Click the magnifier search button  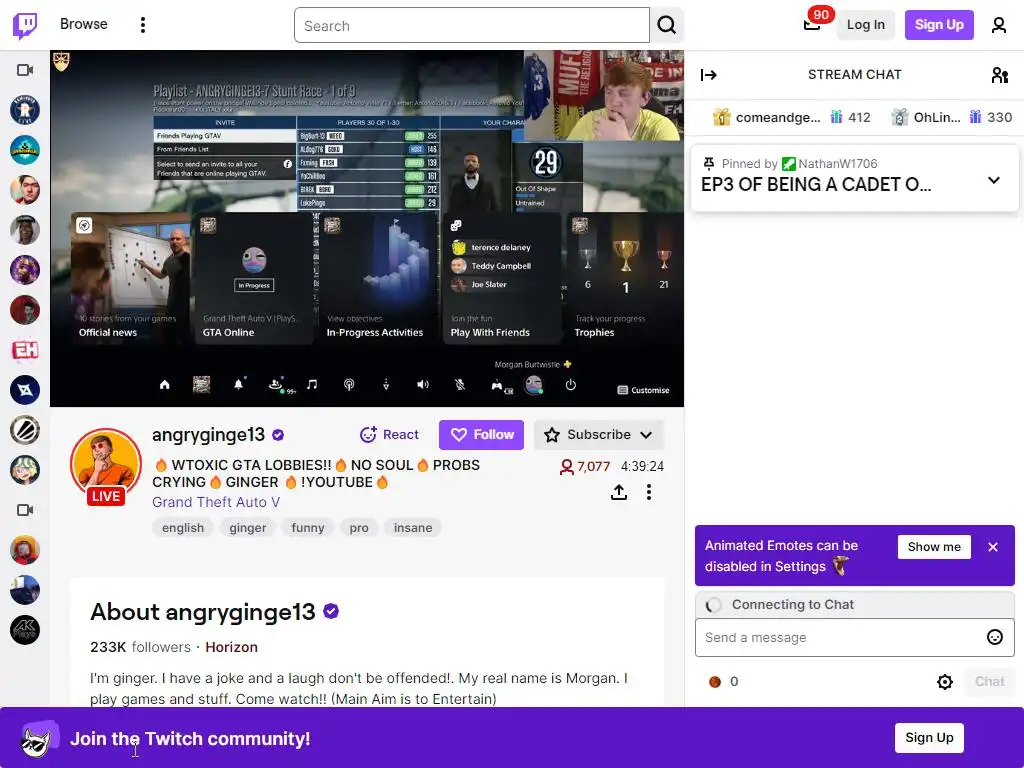[x=666, y=25]
